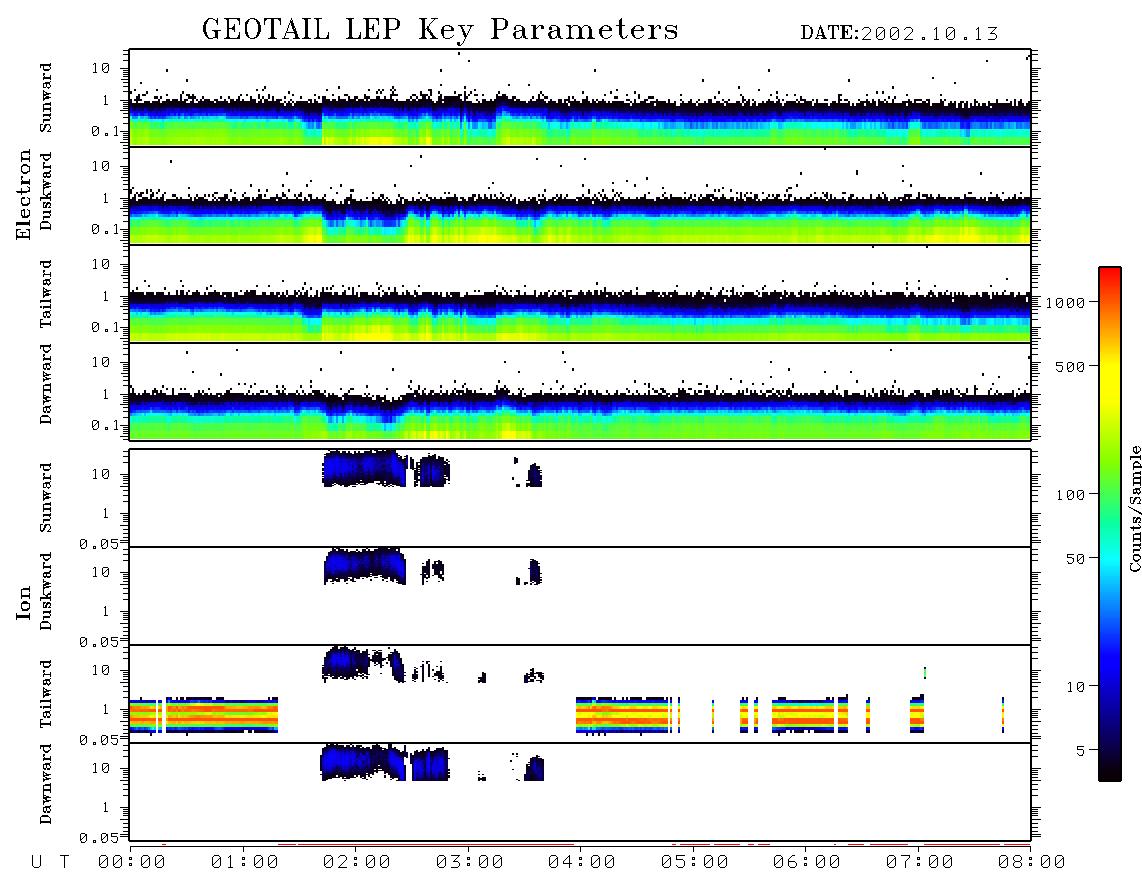
Task: Click the Ion Sunward panel label
Action: (x=46, y=497)
